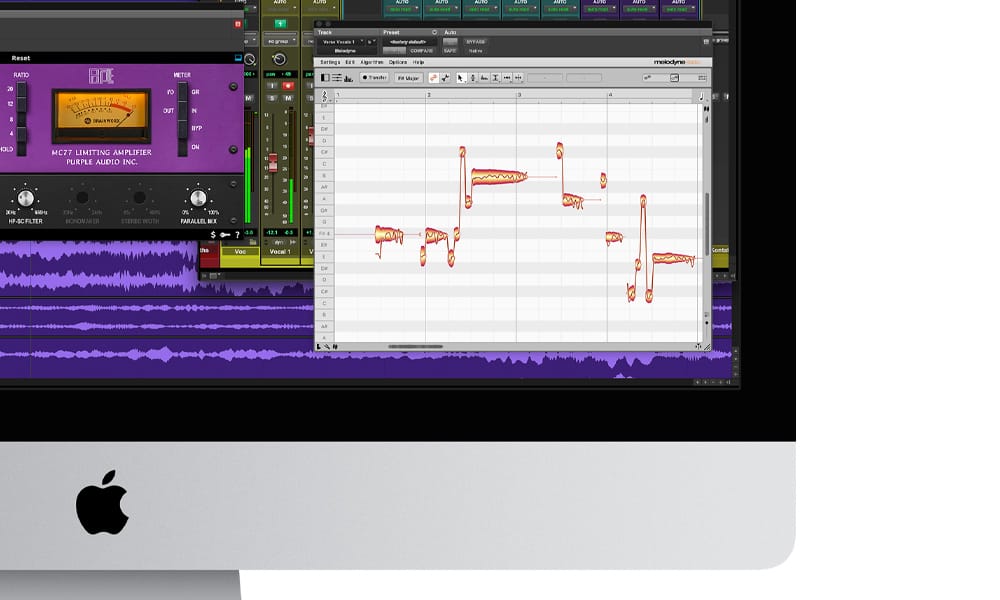Image resolution: width=1000 pixels, height=600 pixels.
Task: Open the Melodyne Settings menu
Action: pos(330,62)
